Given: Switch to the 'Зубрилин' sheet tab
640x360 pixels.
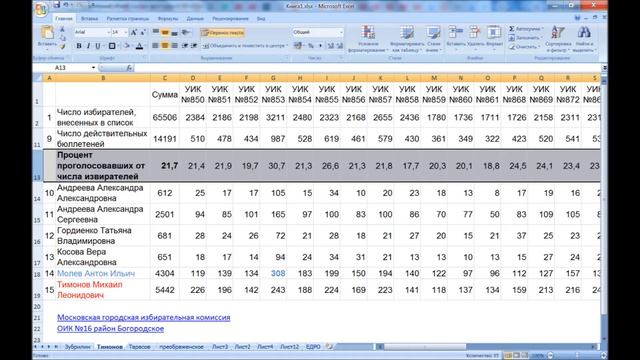Looking at the screenshot, I should [x=78, y=347].
